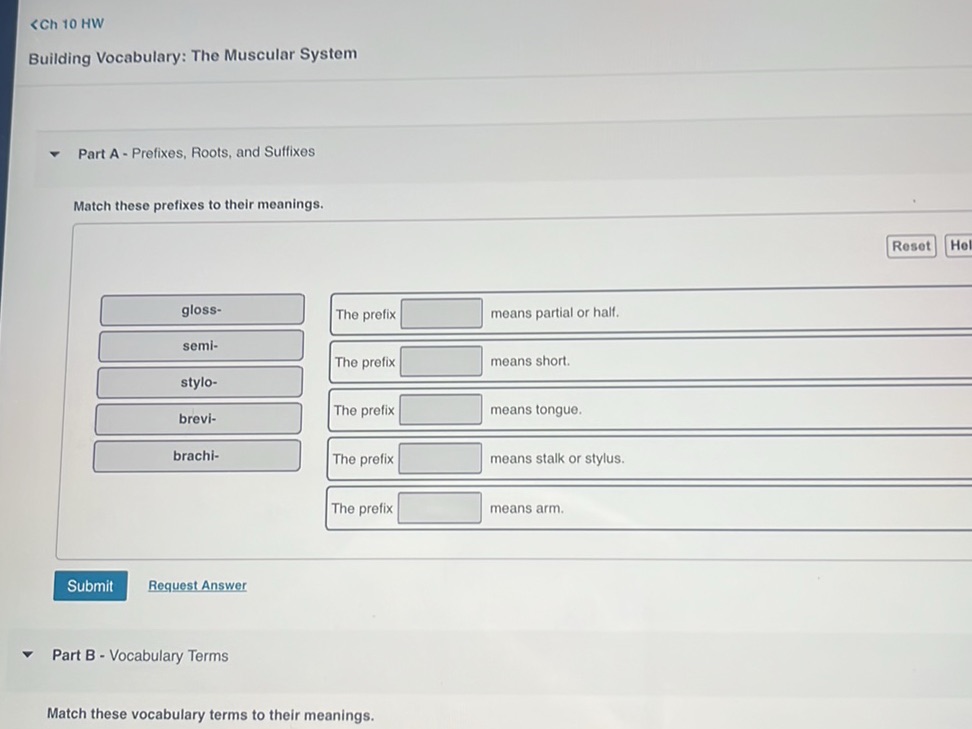Click blank box for 'means tongue'
Image resolution: width=972 pixels, height=729 pixels.
(440, 410)
